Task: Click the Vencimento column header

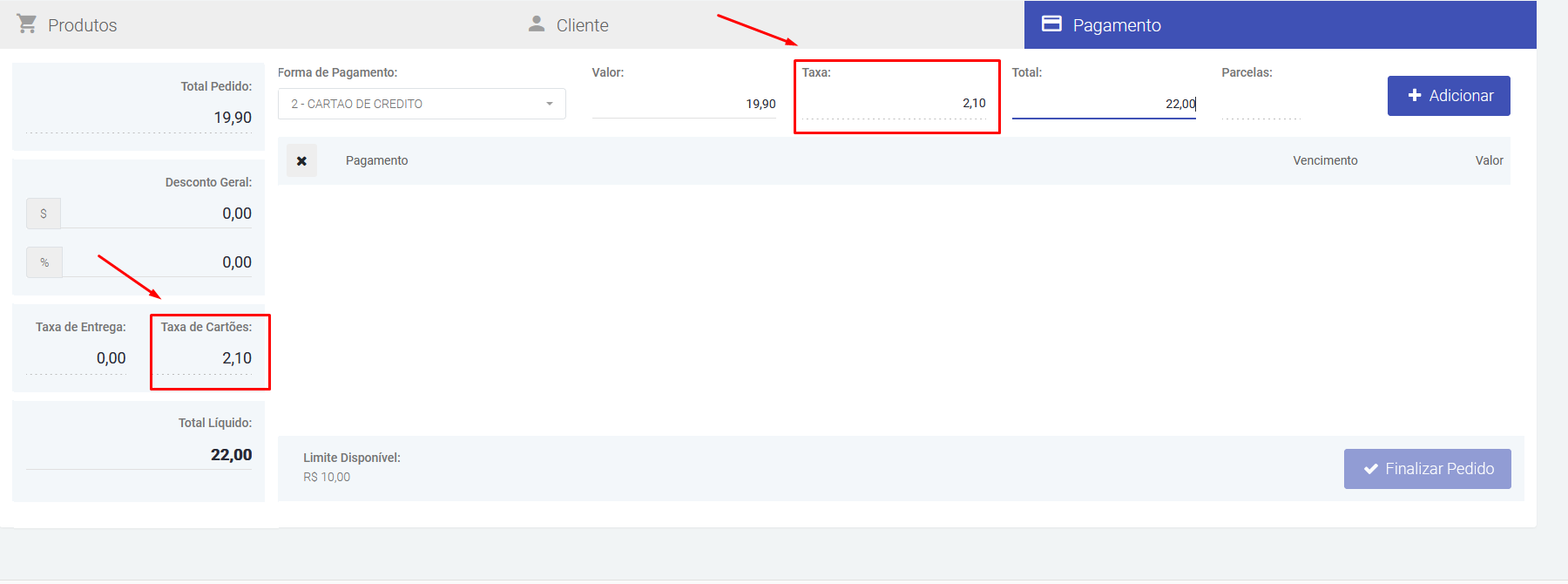Action: tap(1324, 160)
